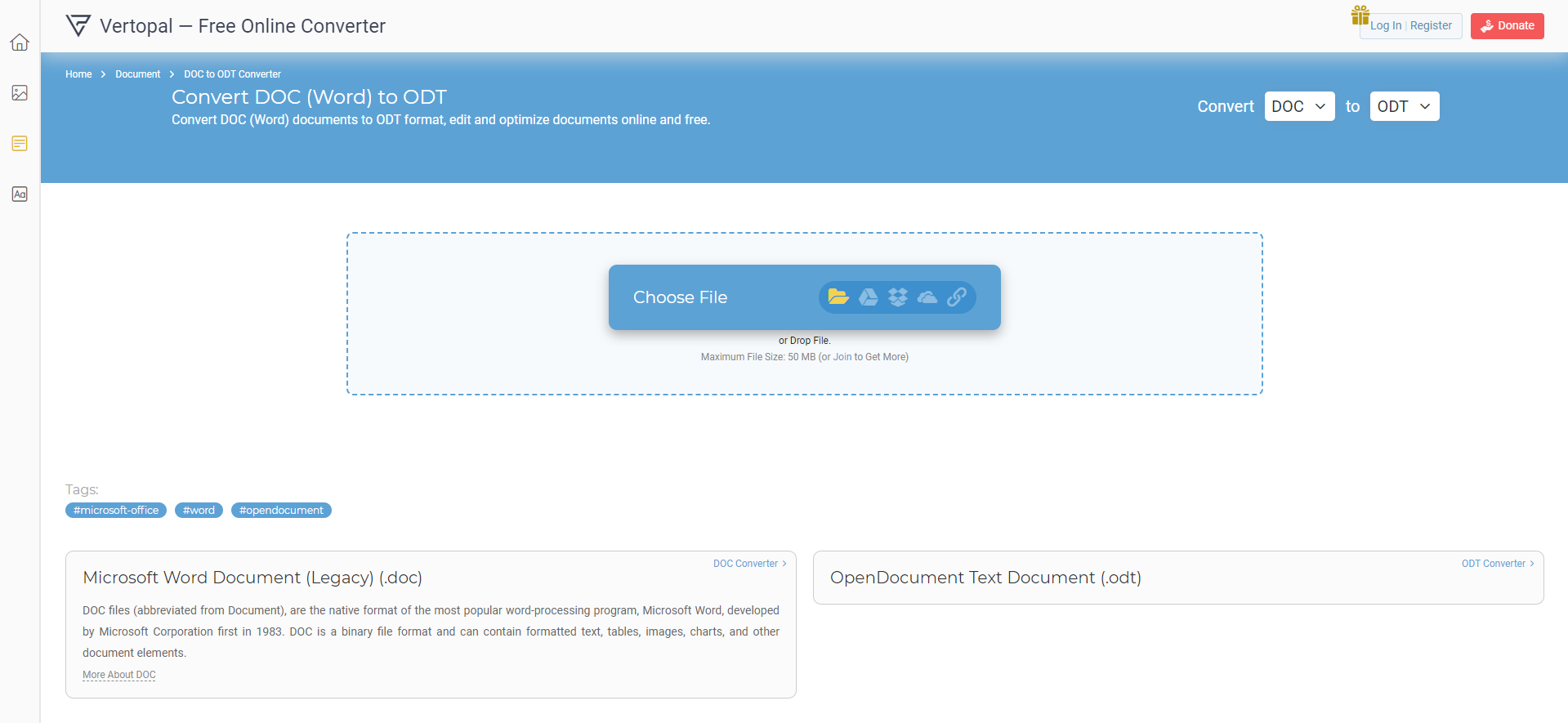The width and height of the screenshot is (1568, 723).
Task: Open the DOC source format dropdown
Action: pos(1299,106)
